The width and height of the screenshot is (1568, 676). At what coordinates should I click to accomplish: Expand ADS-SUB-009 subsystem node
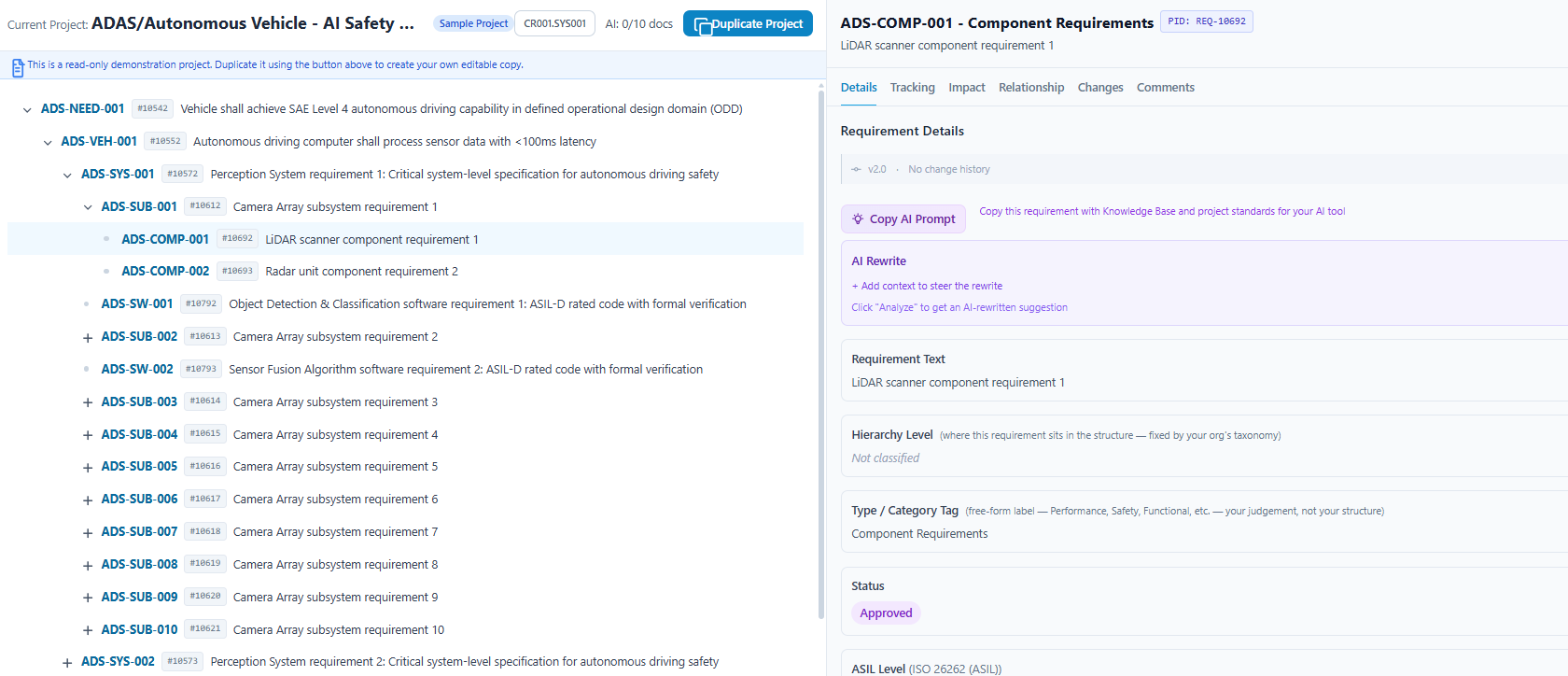pyautogui.click(x=88, y=598)
